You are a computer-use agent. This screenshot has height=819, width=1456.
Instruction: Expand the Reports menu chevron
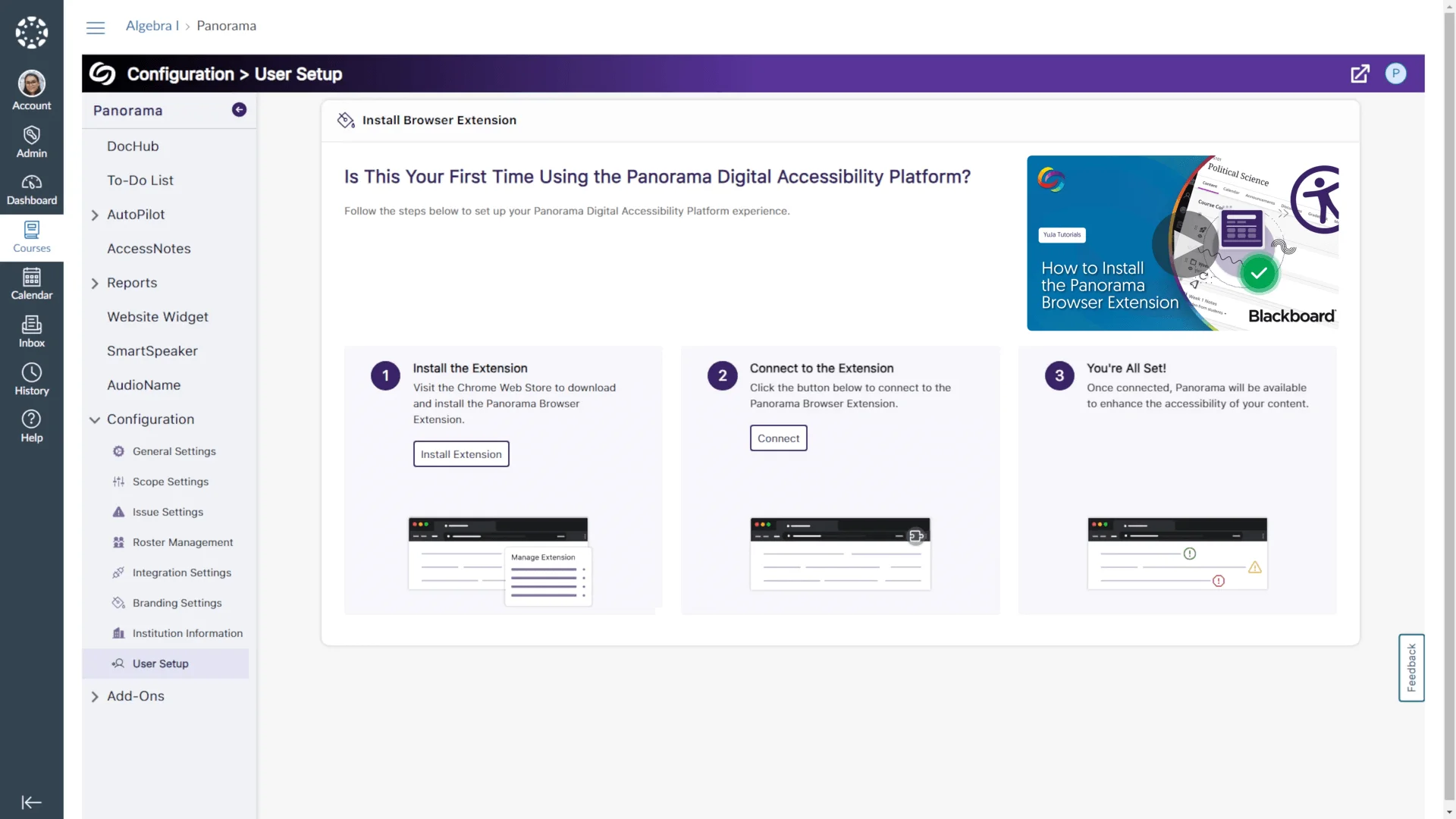[x=95, y=284]
